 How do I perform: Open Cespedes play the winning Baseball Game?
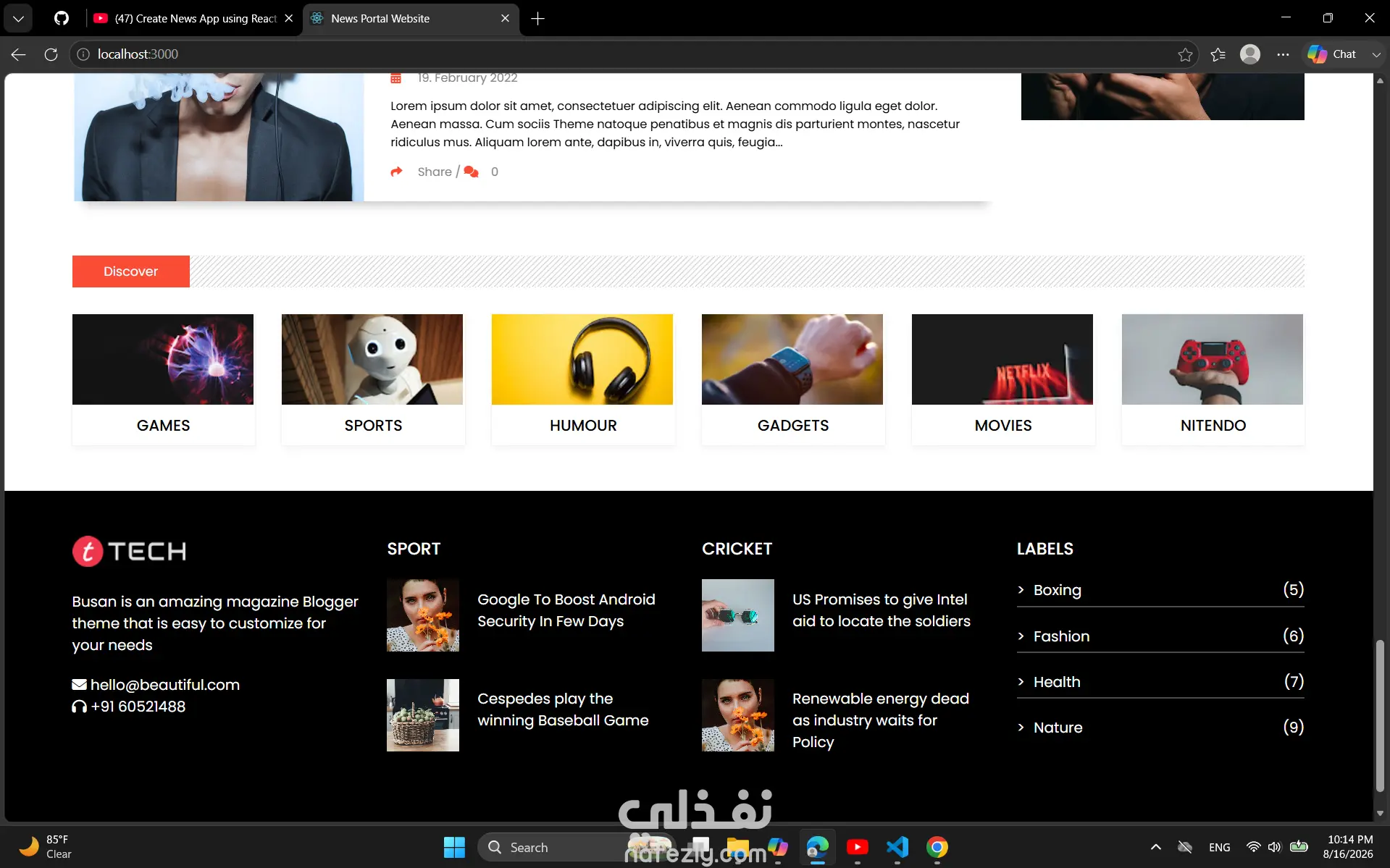[563, 709]
